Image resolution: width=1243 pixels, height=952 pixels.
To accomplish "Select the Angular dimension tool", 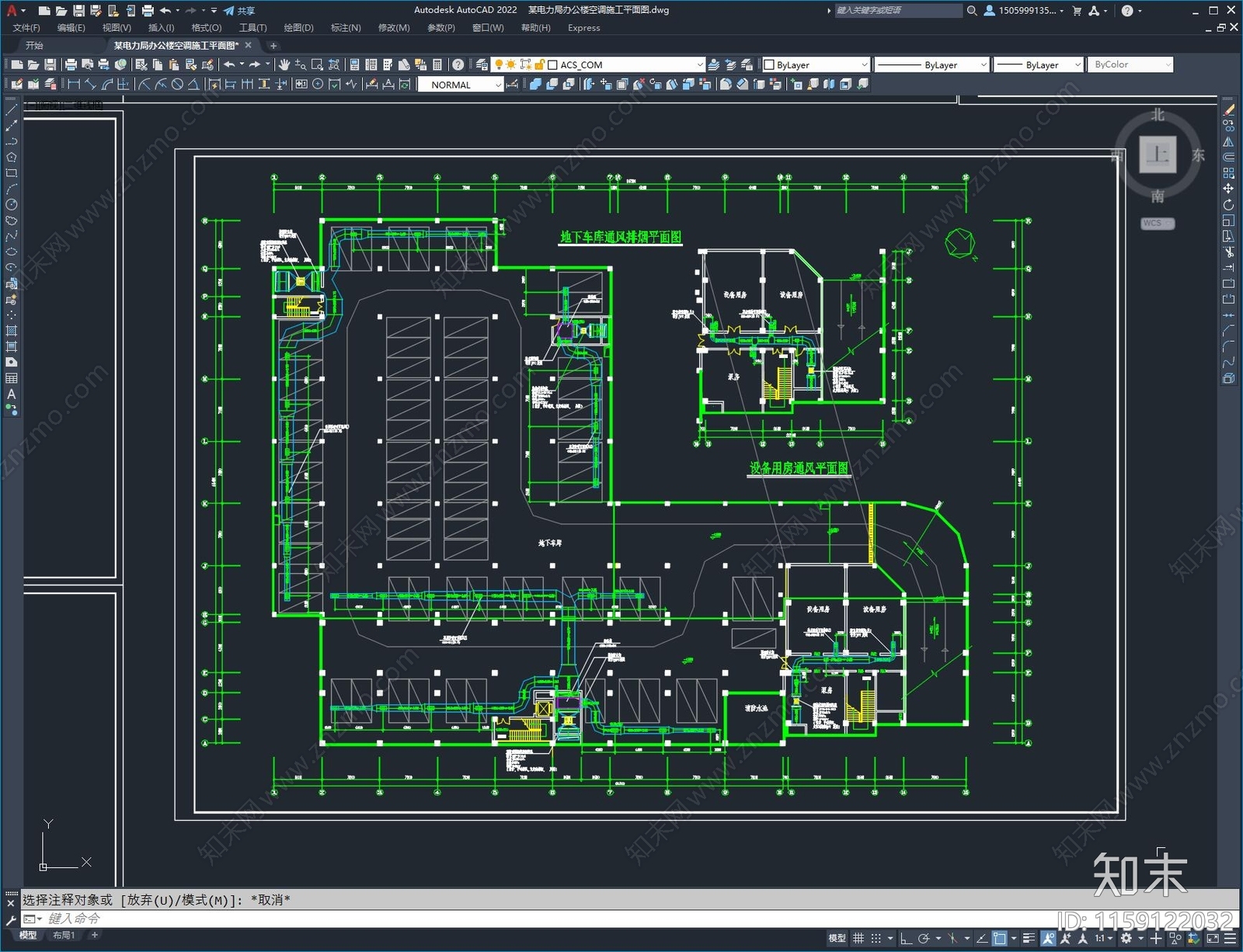I will [x=194, y=84].
